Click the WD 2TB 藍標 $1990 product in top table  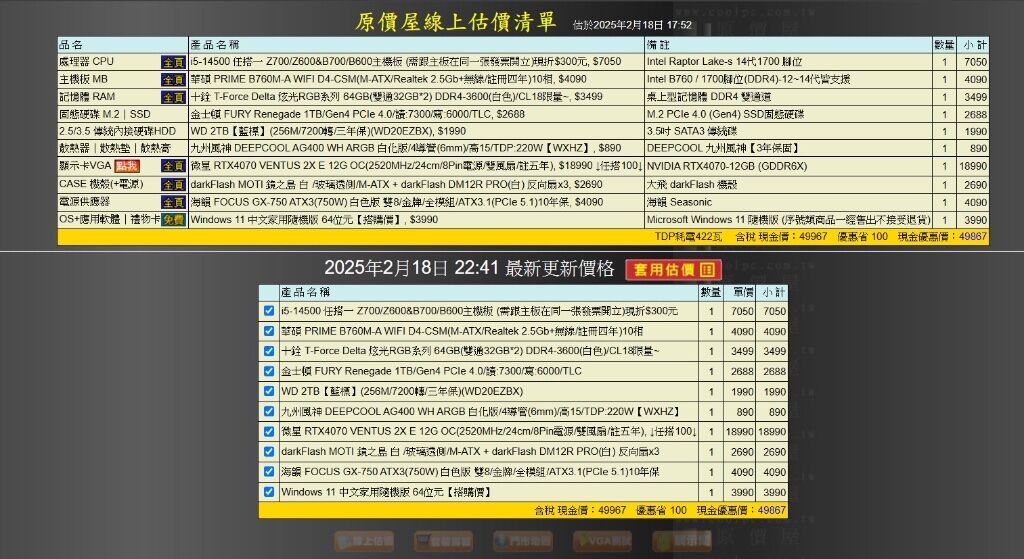328,131
